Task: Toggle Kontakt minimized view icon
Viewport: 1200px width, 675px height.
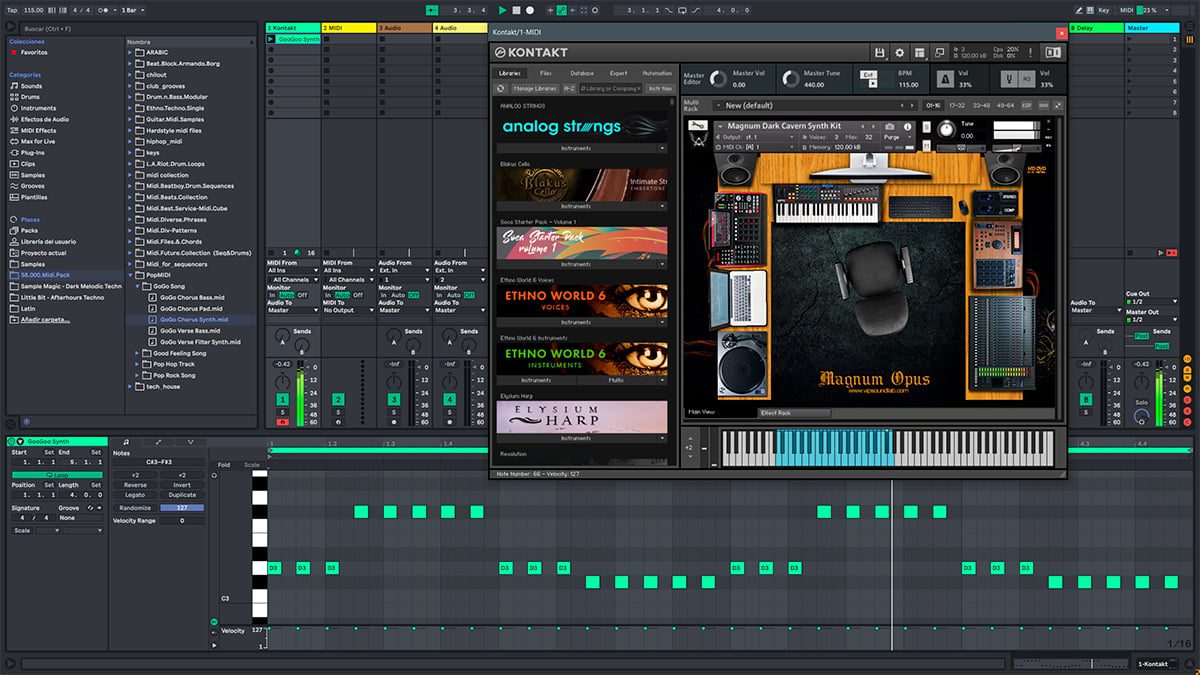Action: pos(940,52)
